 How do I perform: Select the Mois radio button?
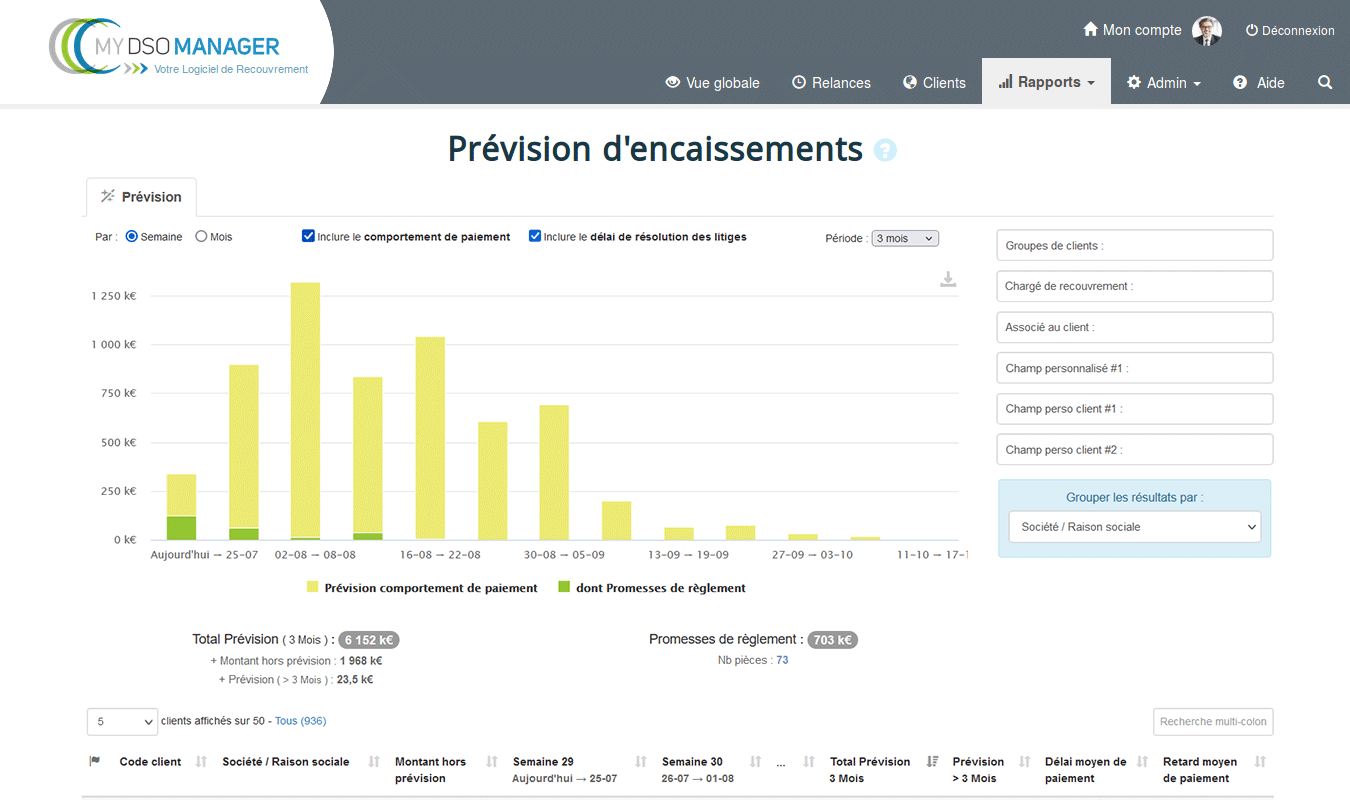201,237
